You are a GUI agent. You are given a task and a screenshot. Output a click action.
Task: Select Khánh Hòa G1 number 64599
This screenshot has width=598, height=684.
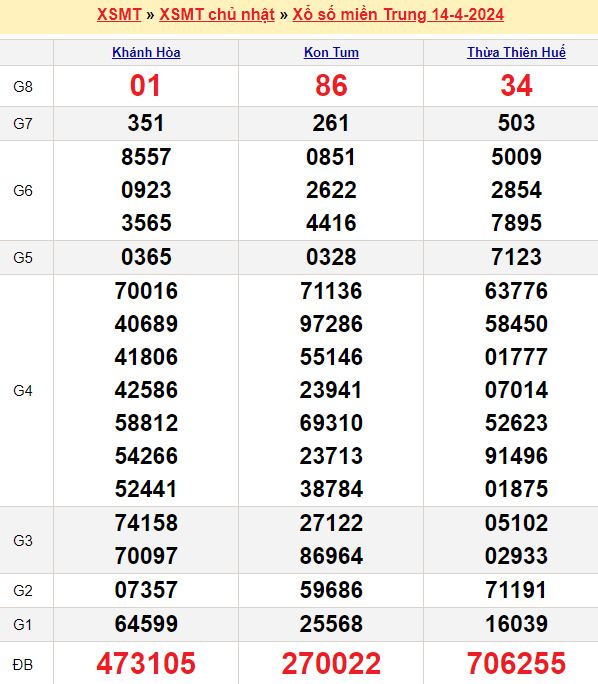pos(146,624)
